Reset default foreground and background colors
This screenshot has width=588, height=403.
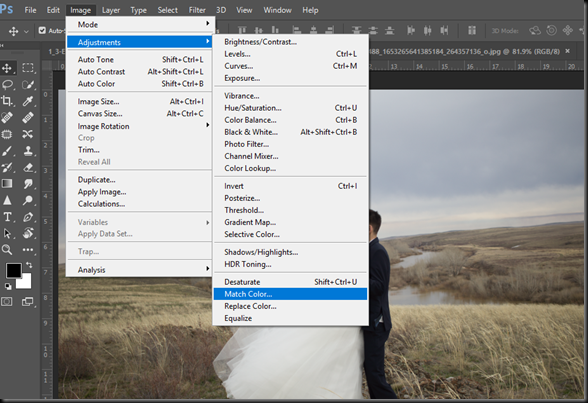8,287
